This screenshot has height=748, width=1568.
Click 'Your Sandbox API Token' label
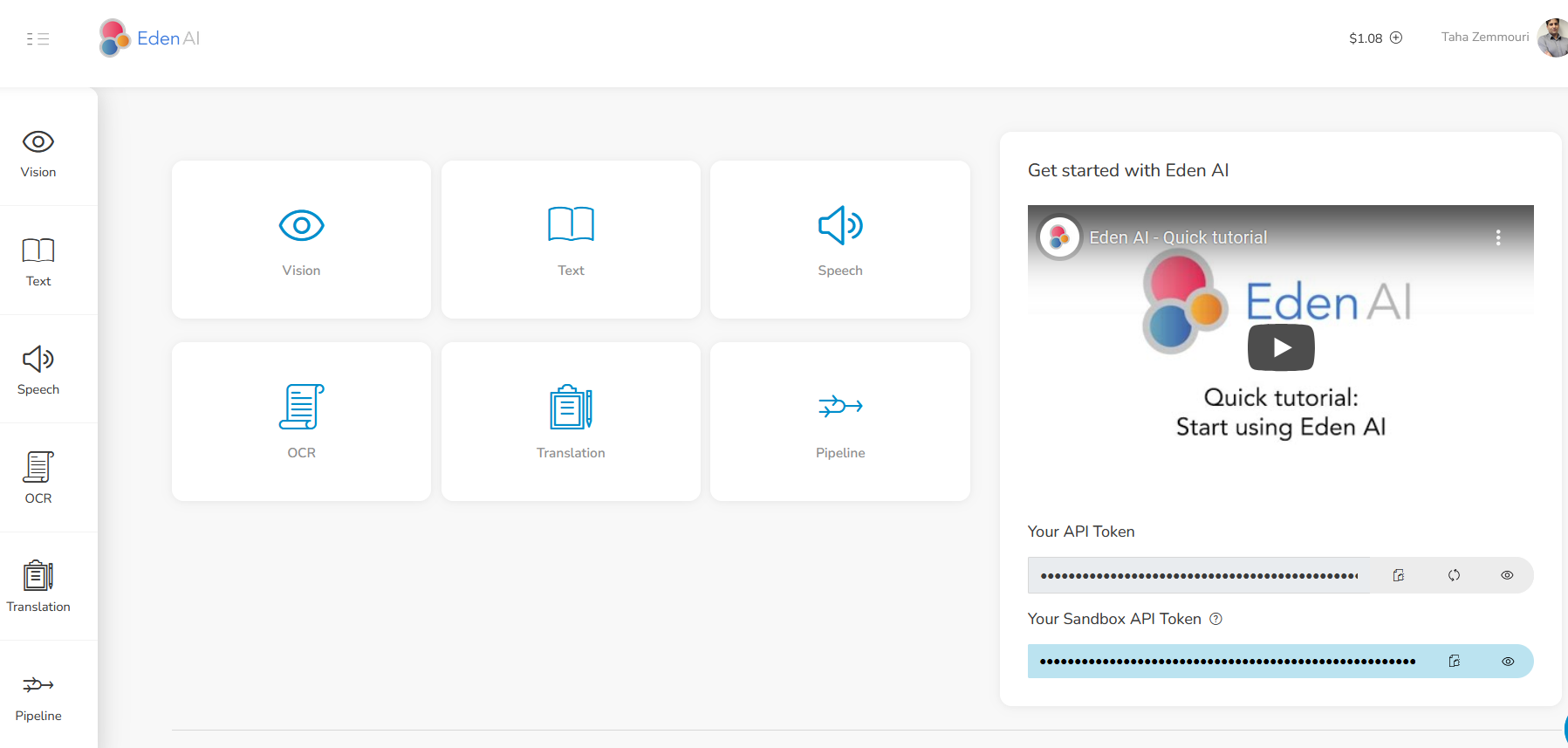point(1114,619)
